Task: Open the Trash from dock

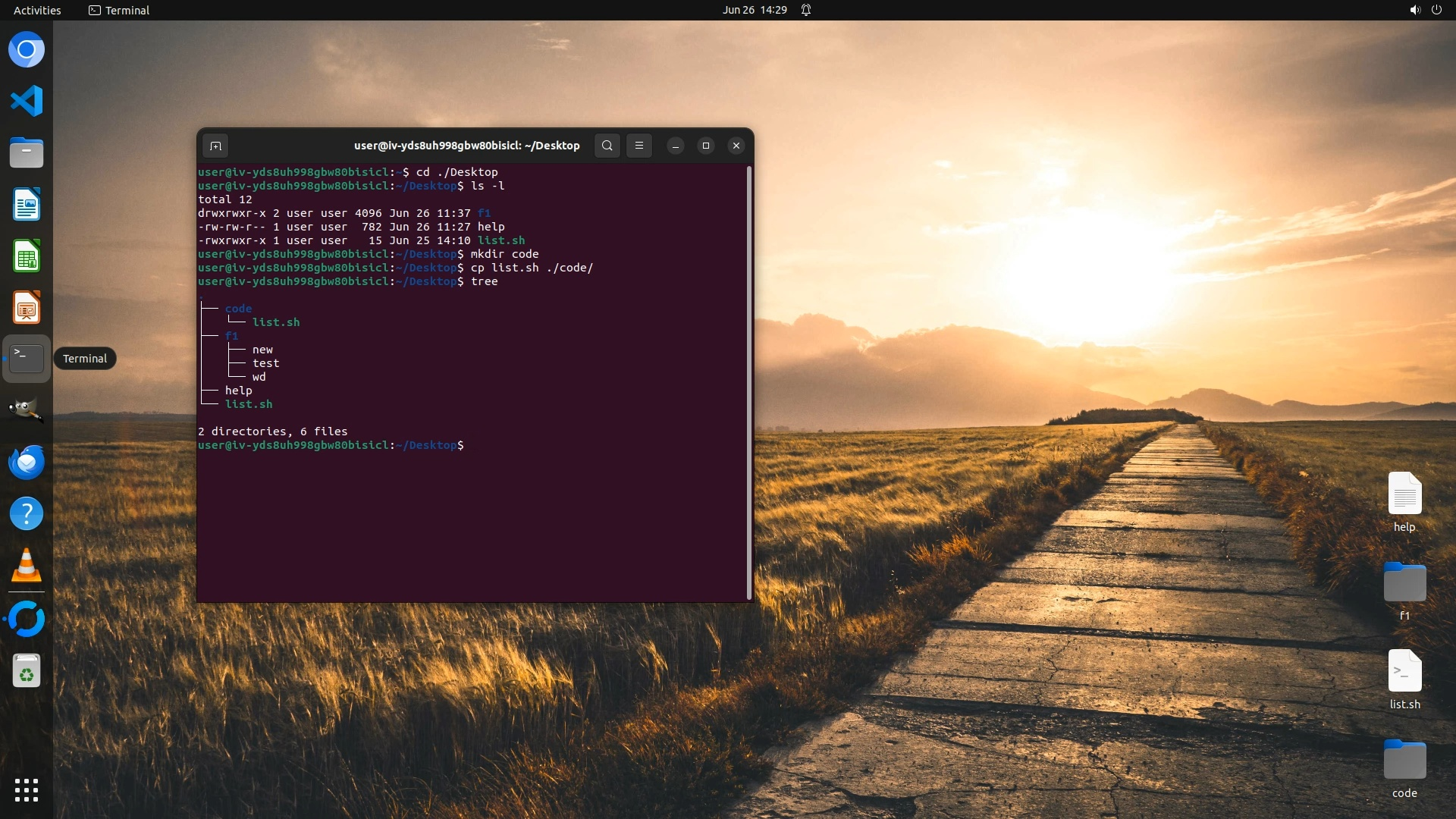Action: point(27,671)
